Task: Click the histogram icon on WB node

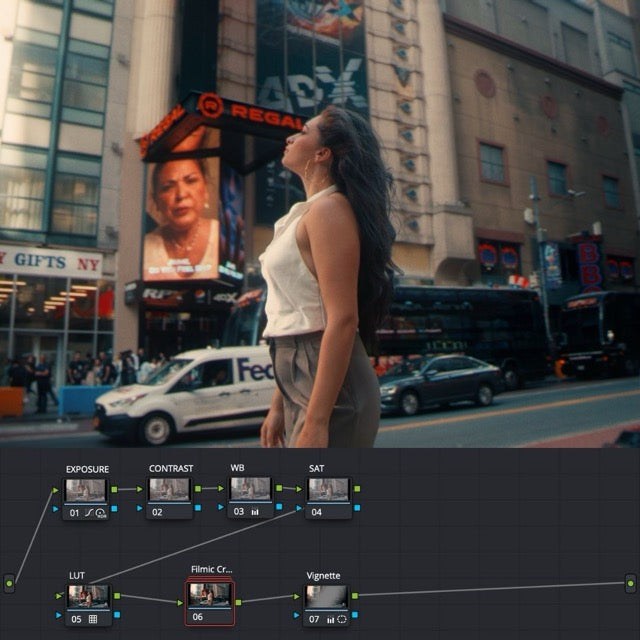Action: click(254, 512)
